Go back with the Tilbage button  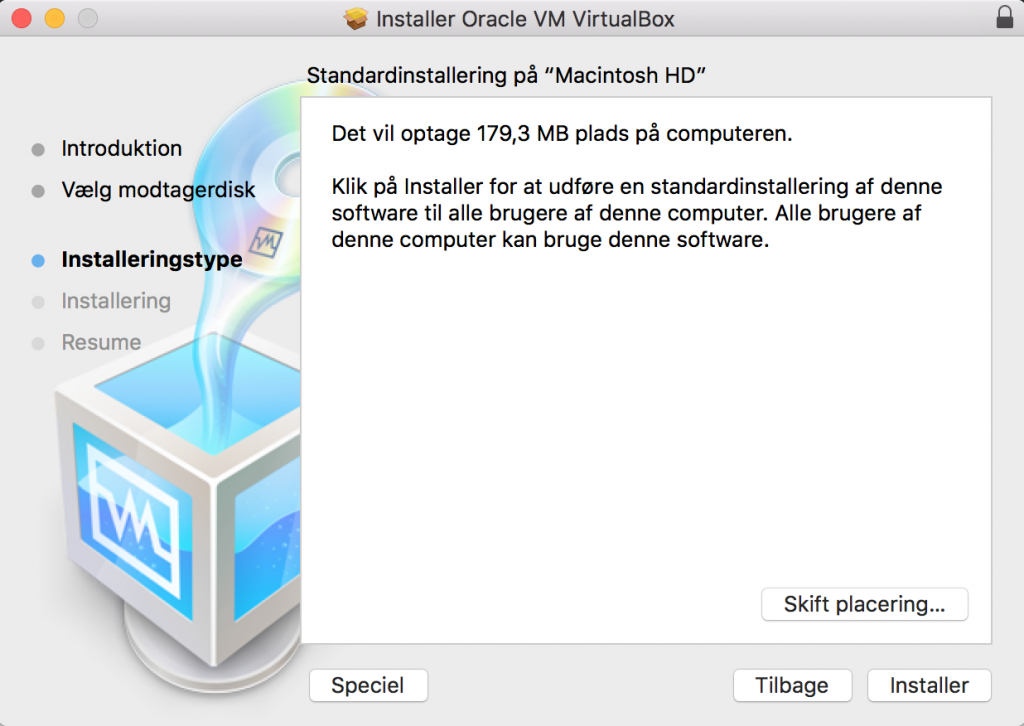[792, 686]
